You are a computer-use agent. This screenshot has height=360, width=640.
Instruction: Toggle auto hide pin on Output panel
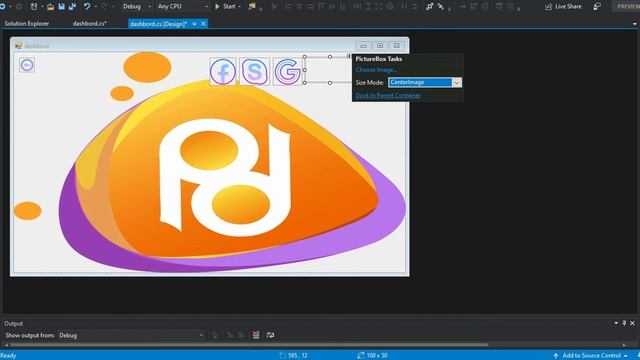[x=624, y=323]
